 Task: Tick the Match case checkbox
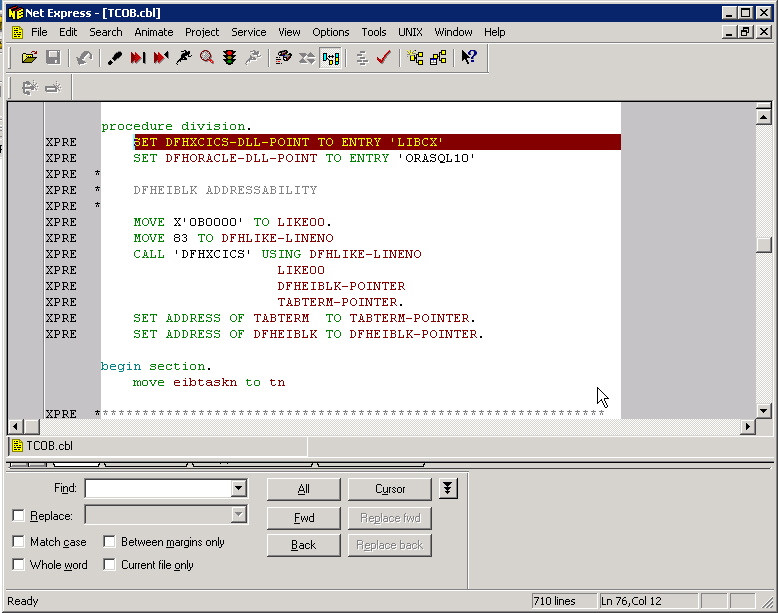point(19,542)
